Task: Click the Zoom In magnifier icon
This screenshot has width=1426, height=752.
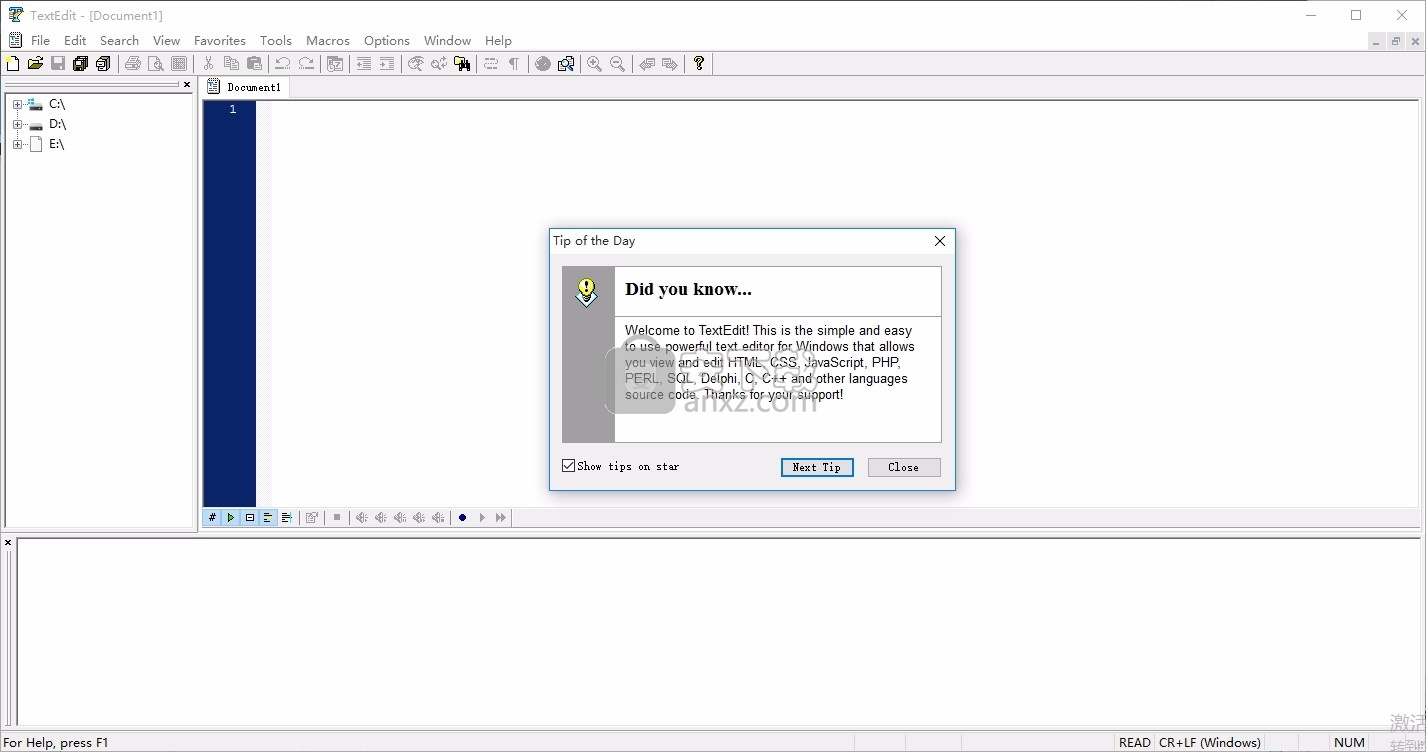Action: pyautogui.click(x=594, y=64)
